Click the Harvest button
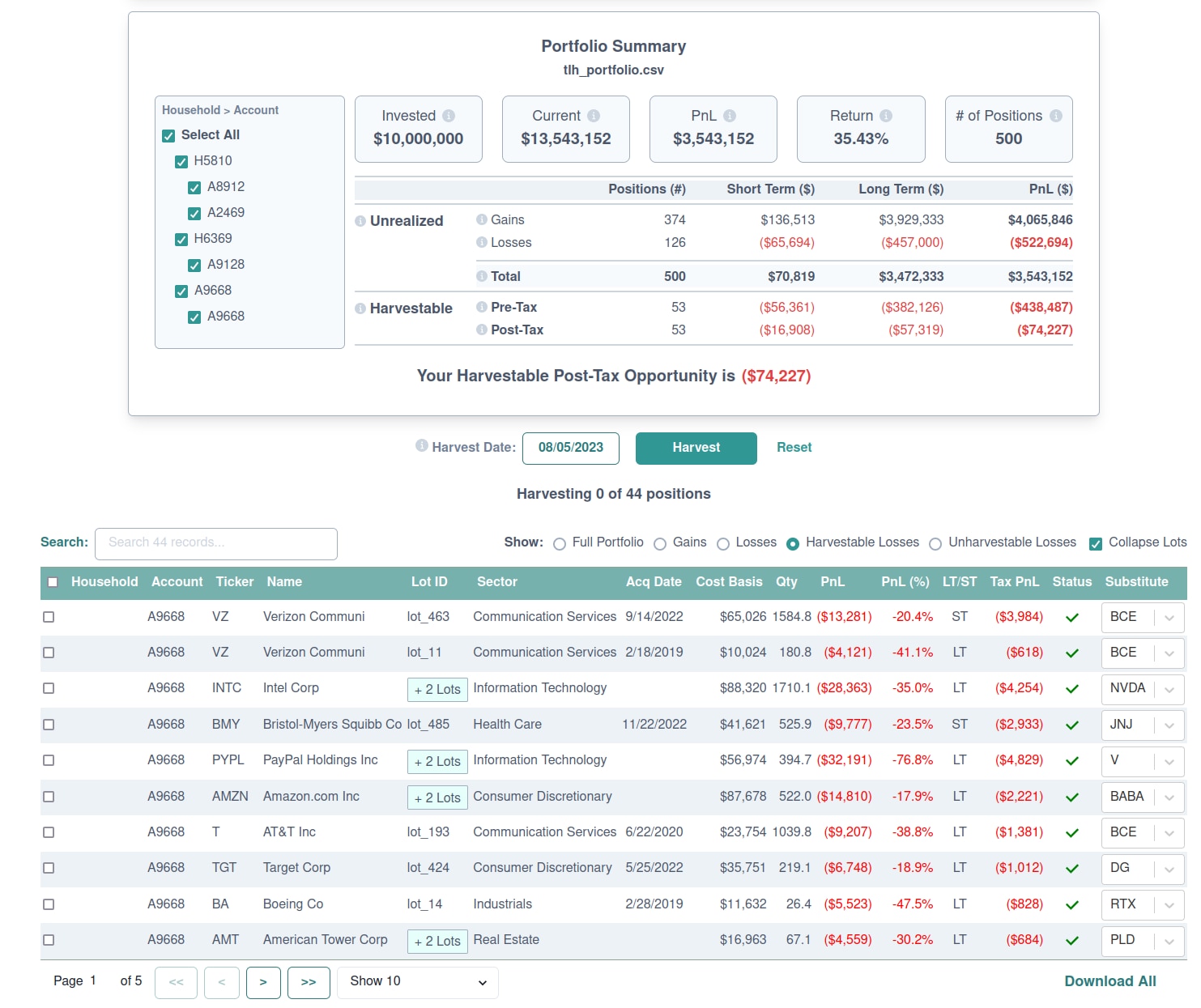Viewport: 1201px width, 1008px height. click(696, 449)
